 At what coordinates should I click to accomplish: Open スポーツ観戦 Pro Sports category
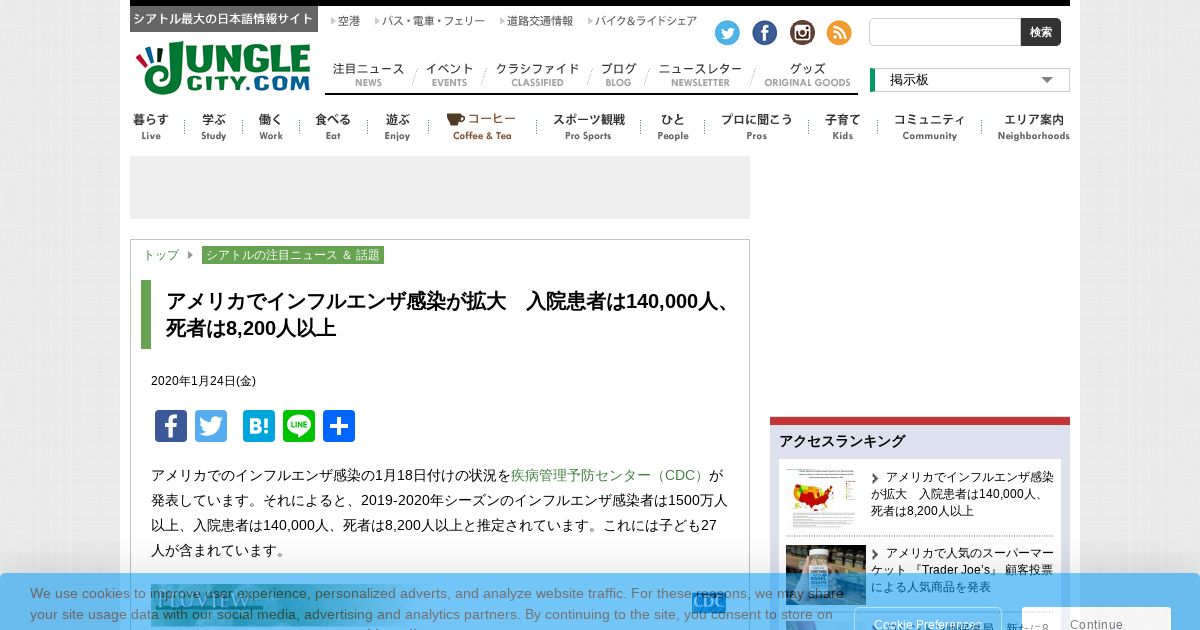[588, 127]
